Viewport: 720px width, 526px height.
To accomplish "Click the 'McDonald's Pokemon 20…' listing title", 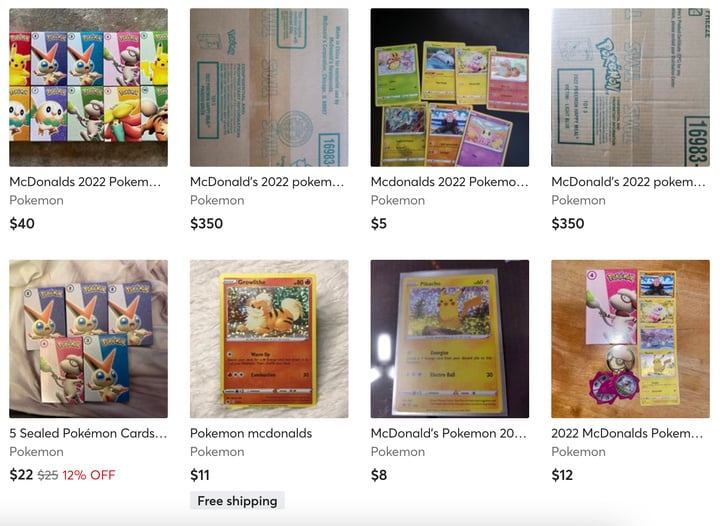I will click(x=449, y=433).
